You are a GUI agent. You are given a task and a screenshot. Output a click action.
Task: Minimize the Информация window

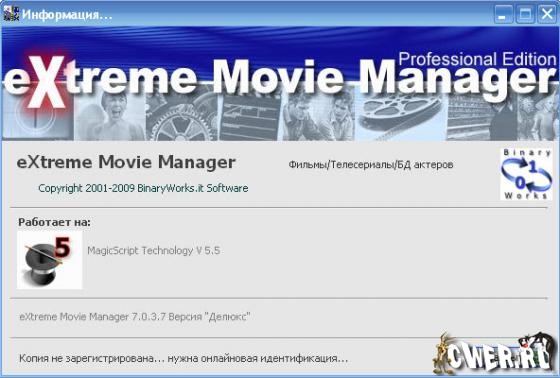(x=503, y=14)
